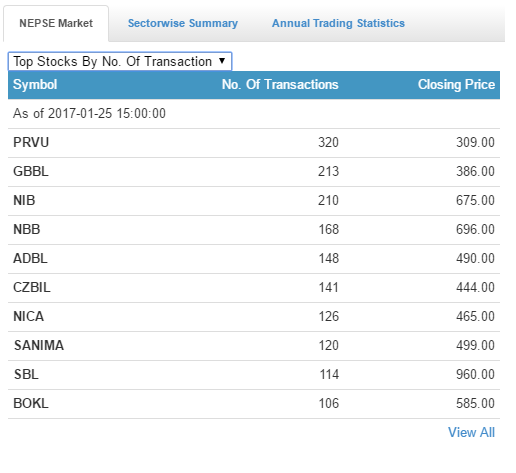Select the ADBL symbol
This screenshot has width=516, height=473.
coord(30,259)
